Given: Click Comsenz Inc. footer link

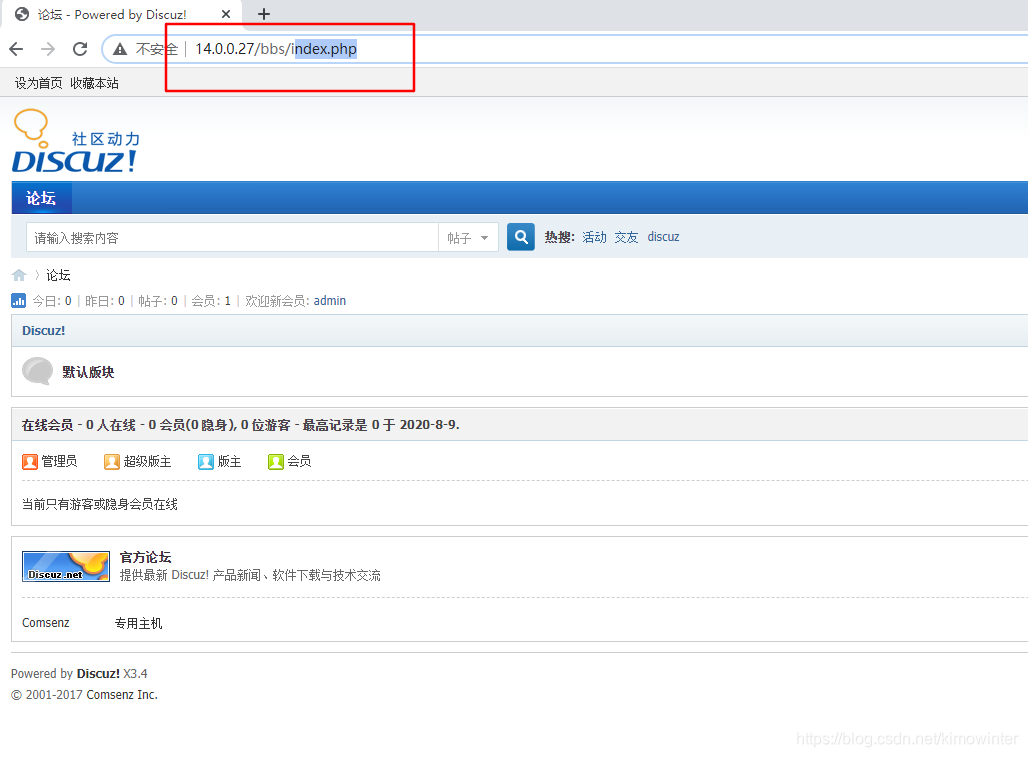Looking at the screenshot, I should click(122, 695).
